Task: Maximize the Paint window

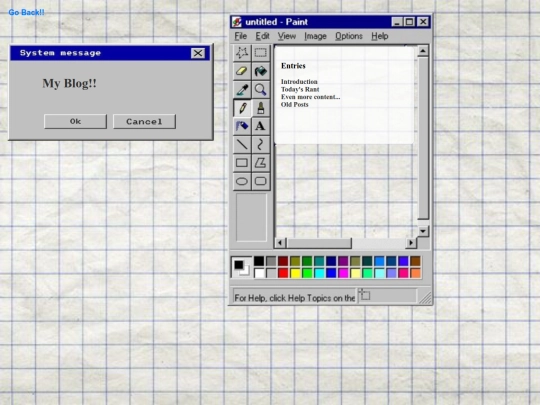Action: pos(409,22)
